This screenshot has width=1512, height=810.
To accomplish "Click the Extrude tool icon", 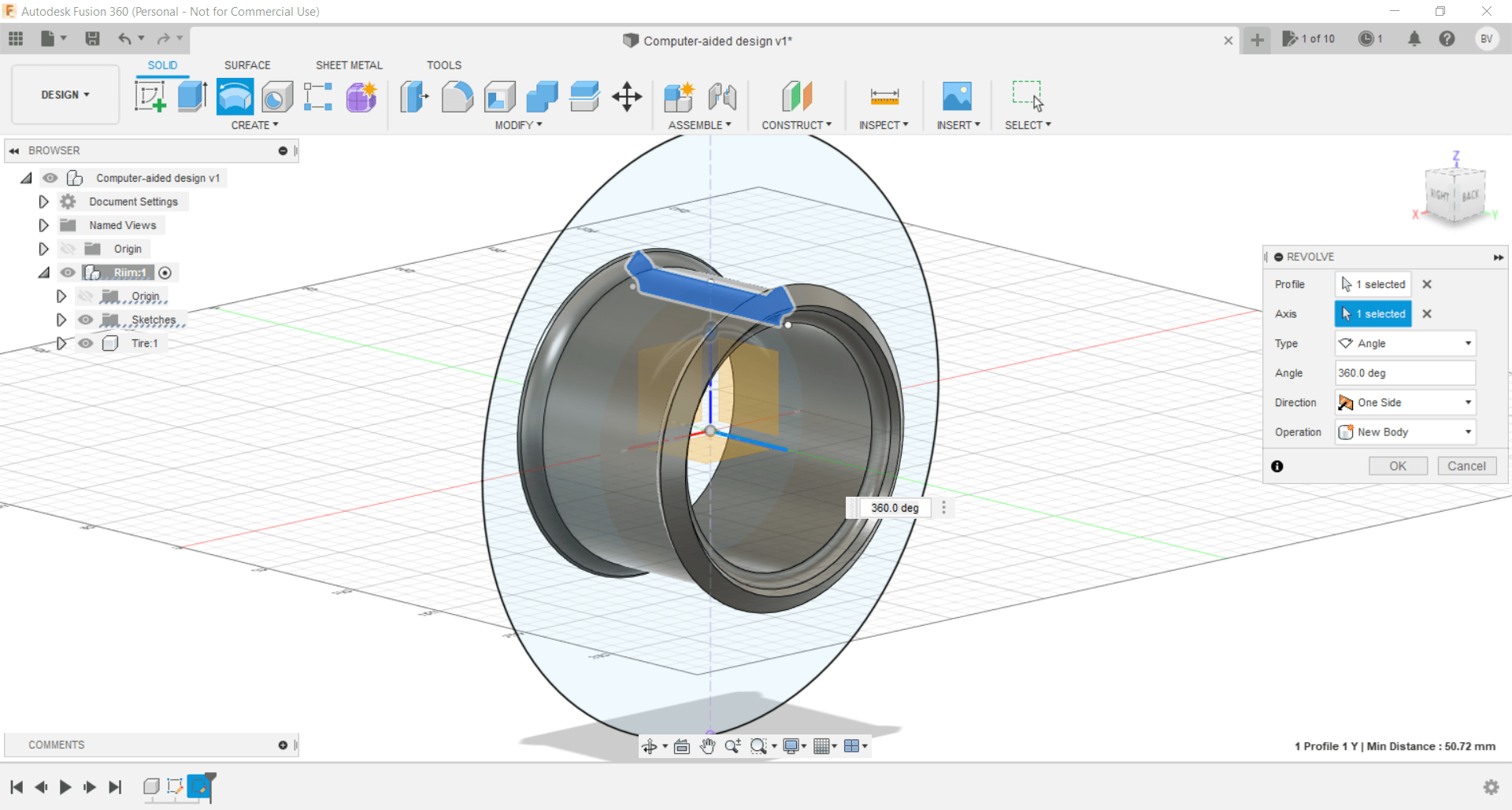I will 192,97.
